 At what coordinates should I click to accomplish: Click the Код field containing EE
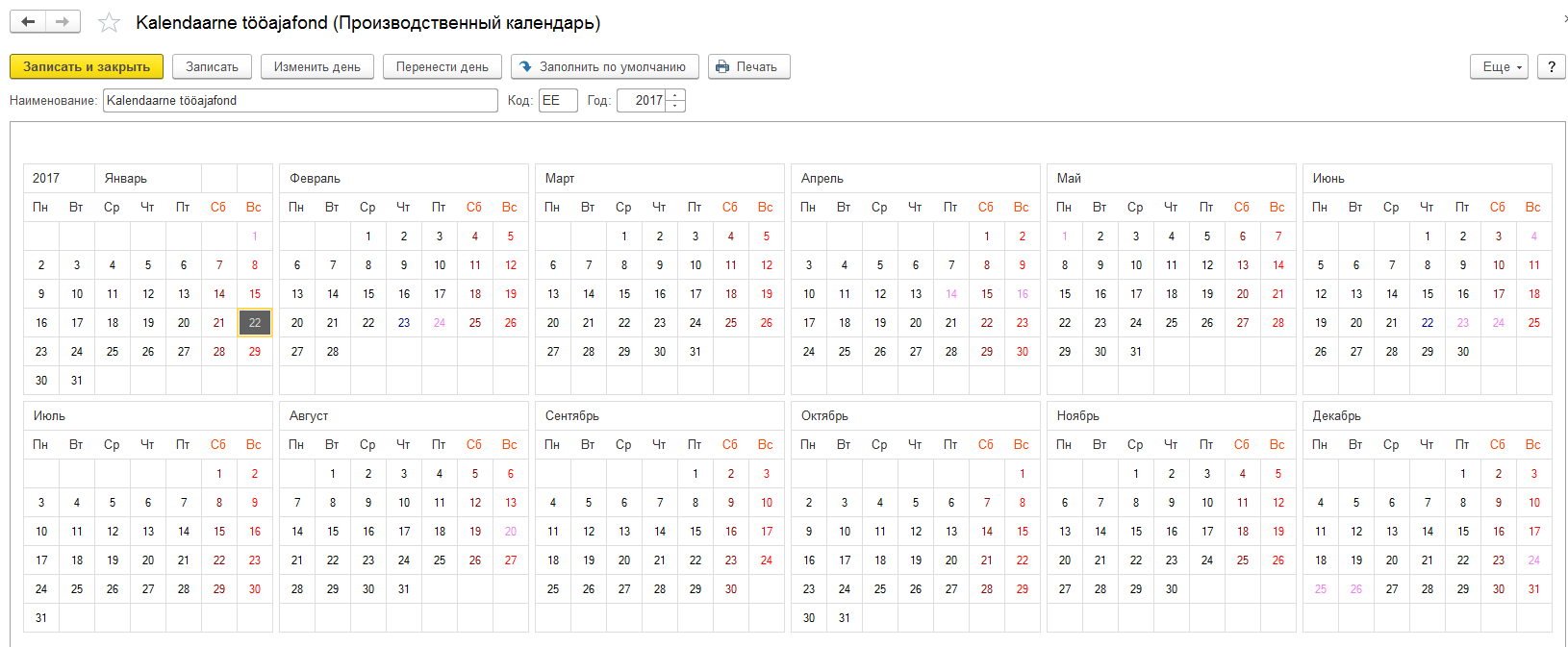point(557,101)
